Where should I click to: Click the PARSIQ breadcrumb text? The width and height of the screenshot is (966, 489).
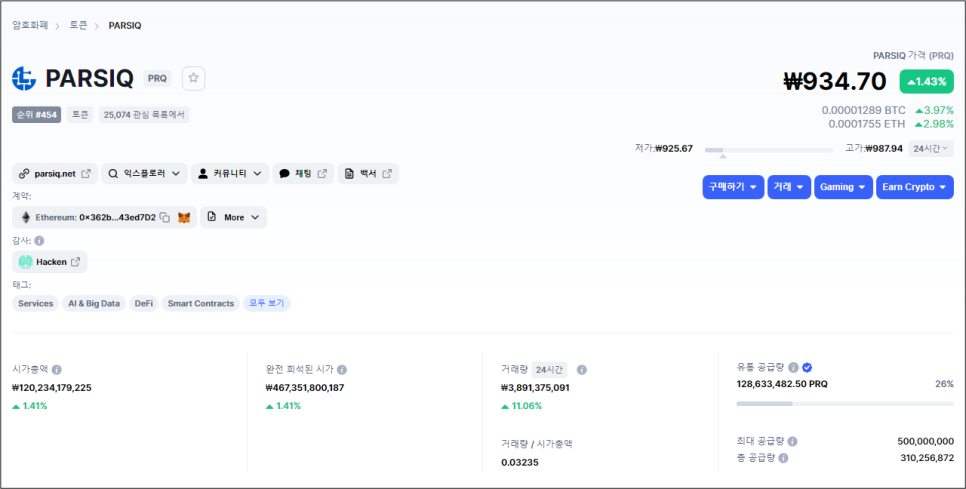125,25
